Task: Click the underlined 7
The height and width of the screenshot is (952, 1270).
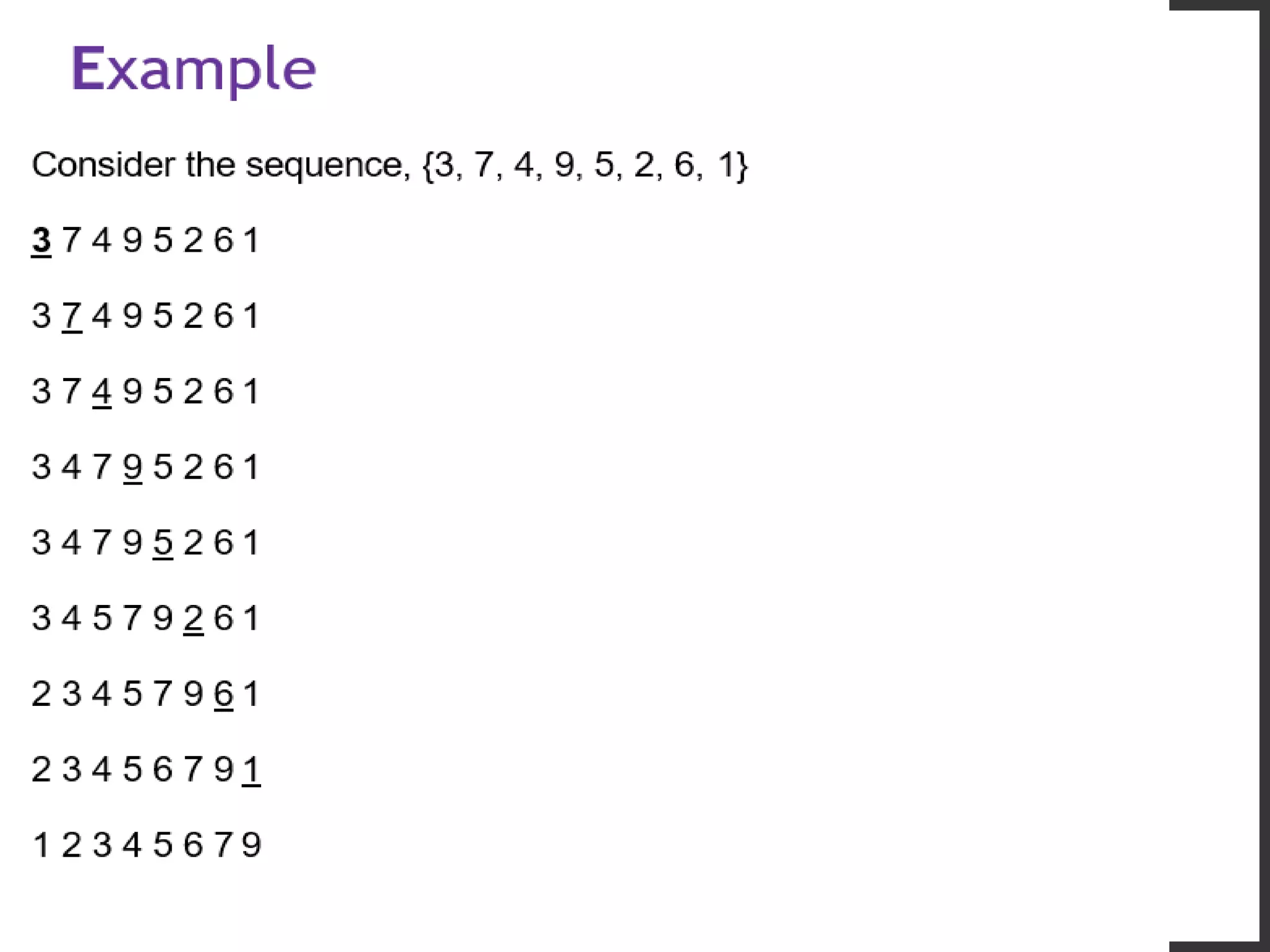Action: (x=72, y=317)
